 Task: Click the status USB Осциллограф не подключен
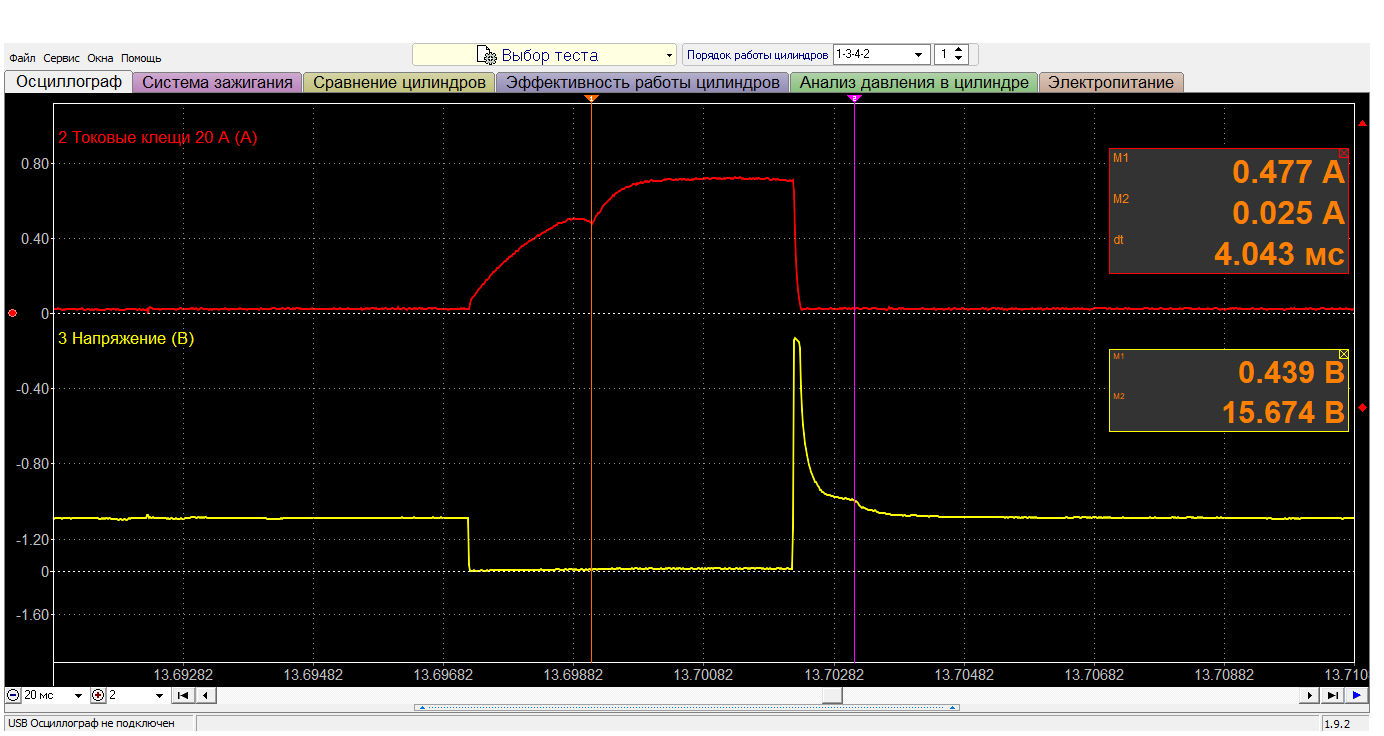(x=92, y=723)
